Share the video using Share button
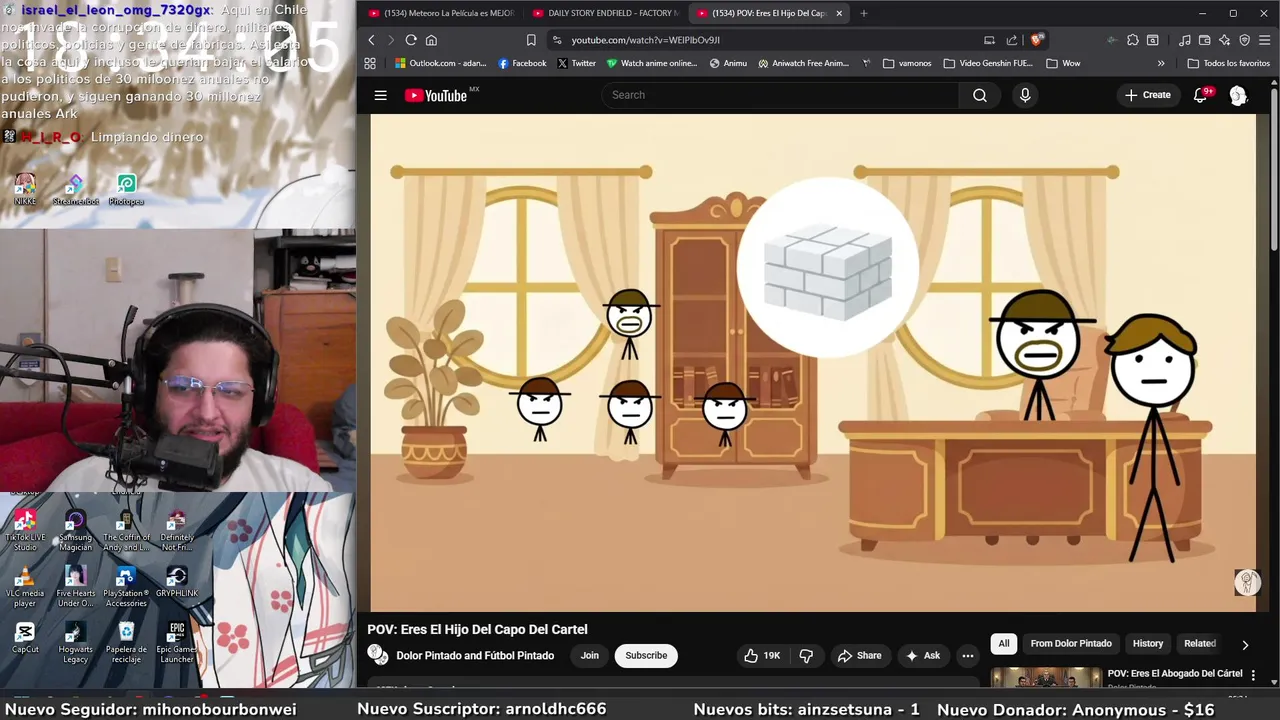 click(x=860, y=655)
